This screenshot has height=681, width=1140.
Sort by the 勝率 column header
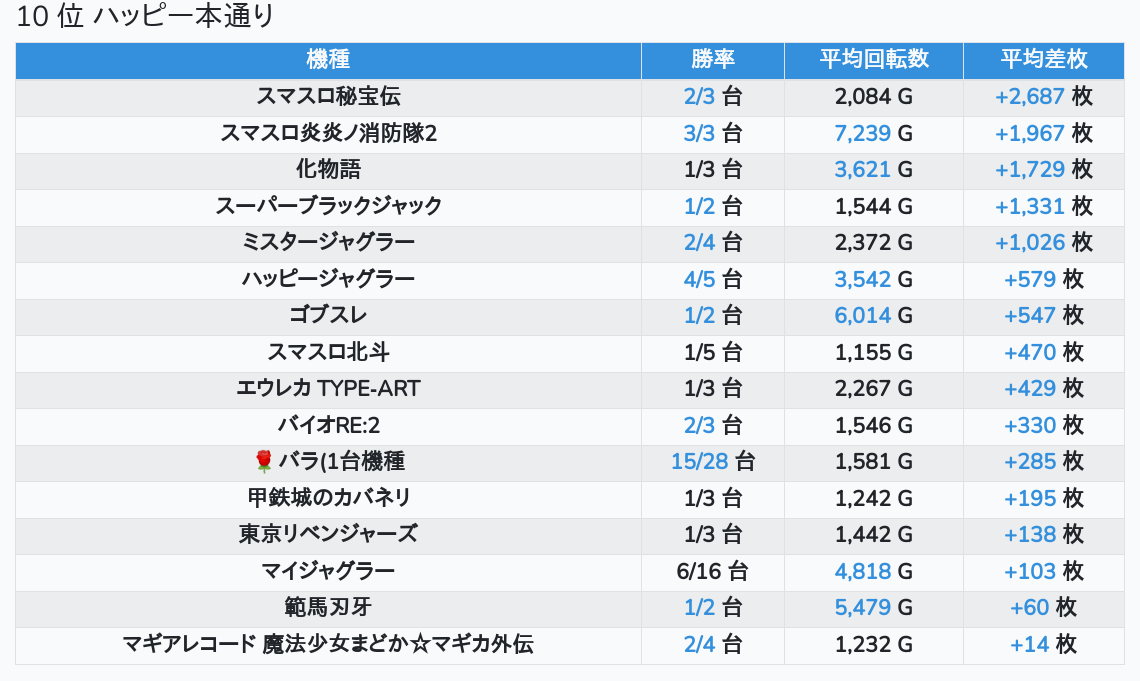[713, 59]
